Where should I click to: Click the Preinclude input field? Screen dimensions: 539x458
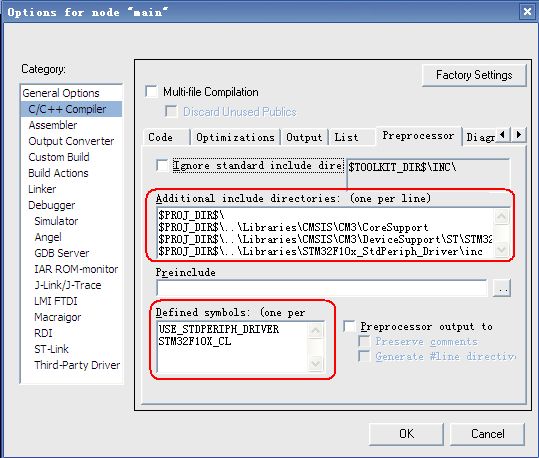pyautogui.click(x=322, y=287)
